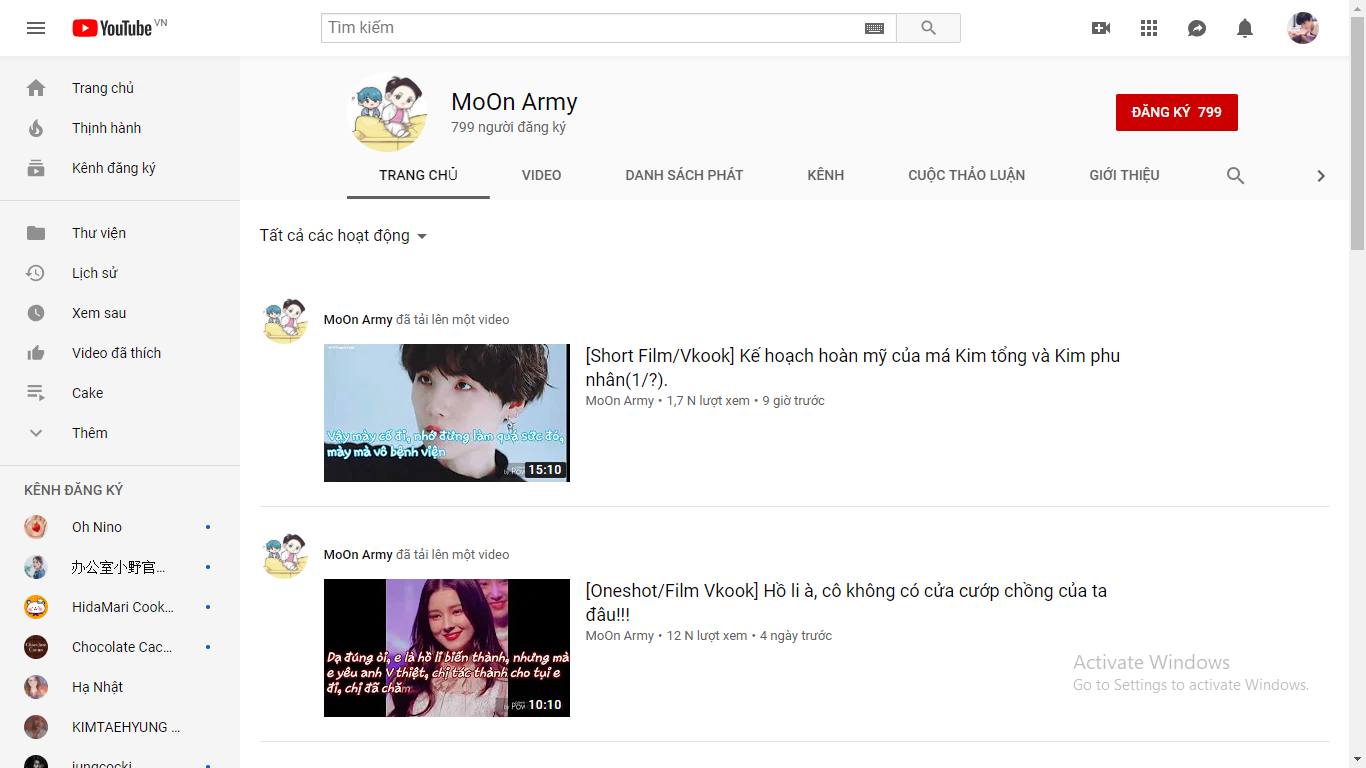Open the notifications bell
The height and width of the screenshot is (768, 1366).
[x=1245, y=28]
